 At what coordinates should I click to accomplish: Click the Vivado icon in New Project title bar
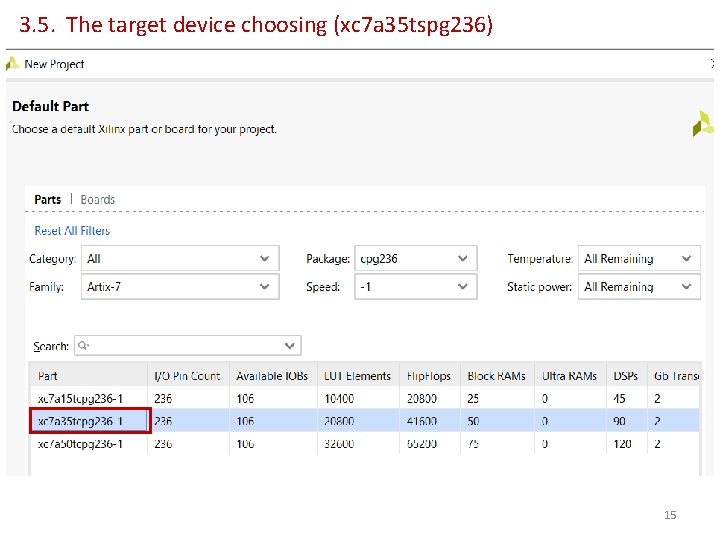(13, 64)
